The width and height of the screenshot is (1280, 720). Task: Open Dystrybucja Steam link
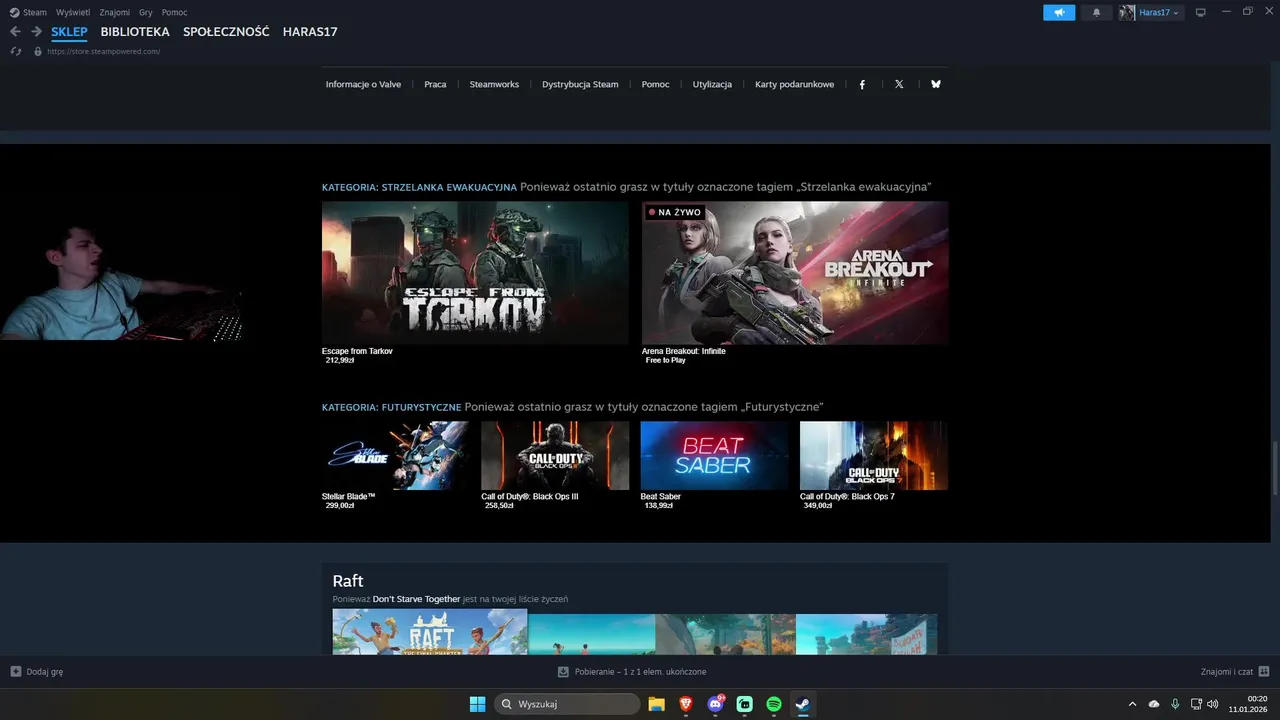pos(580,84)
